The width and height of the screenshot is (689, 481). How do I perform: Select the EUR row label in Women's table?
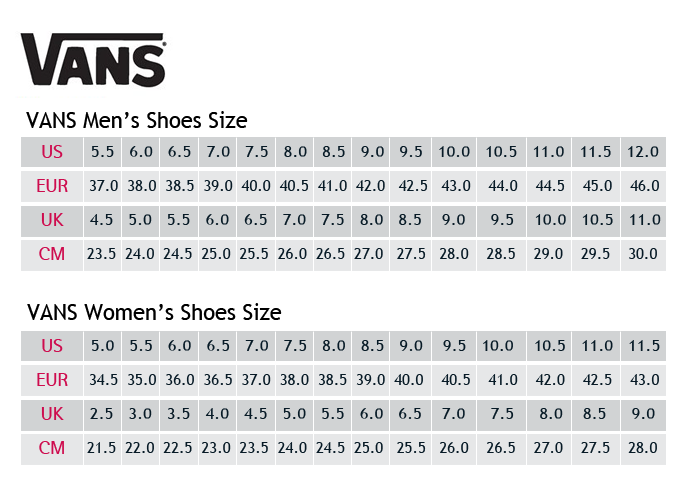pos(52,380)
